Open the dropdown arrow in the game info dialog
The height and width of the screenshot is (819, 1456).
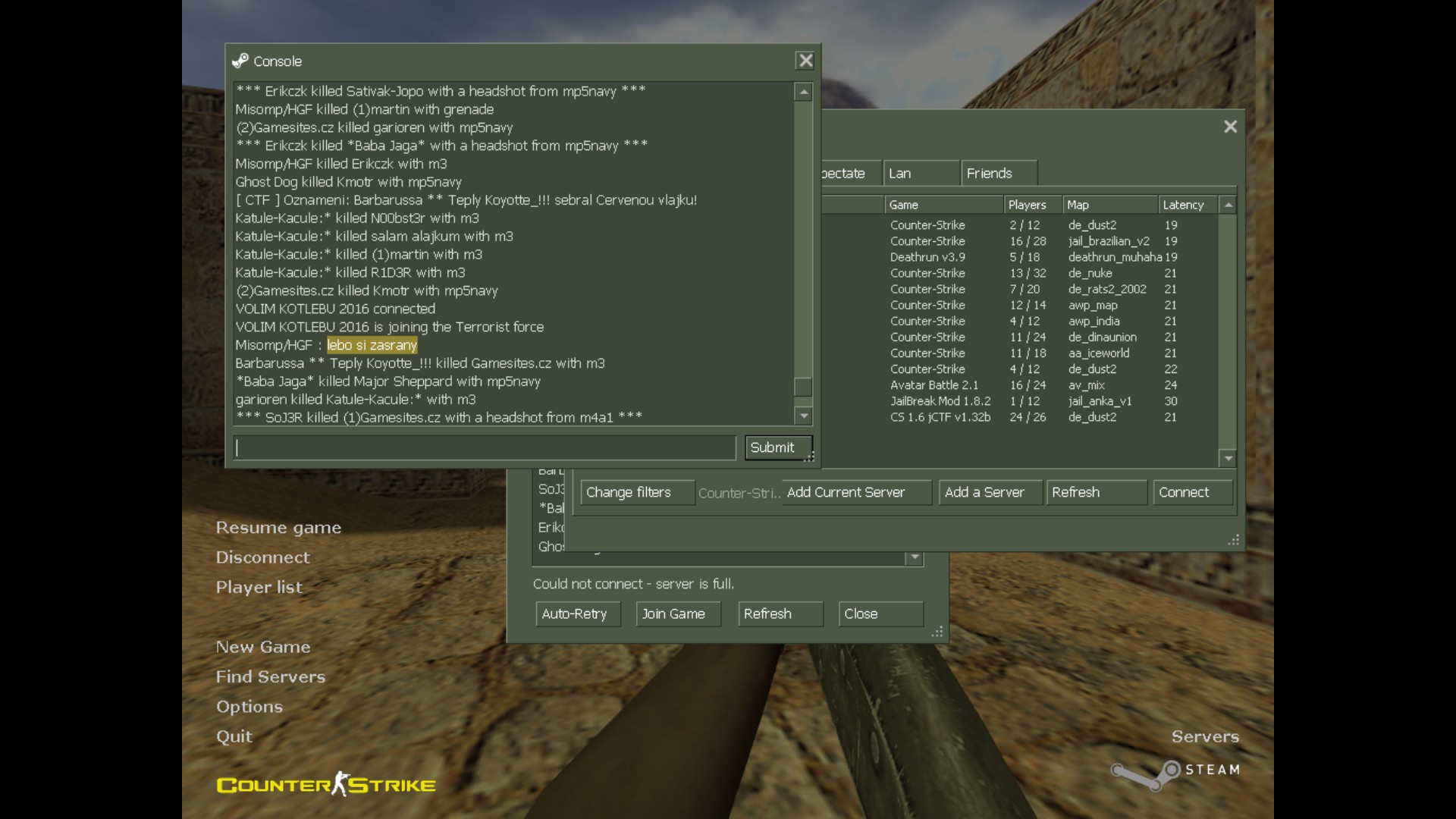915,557
